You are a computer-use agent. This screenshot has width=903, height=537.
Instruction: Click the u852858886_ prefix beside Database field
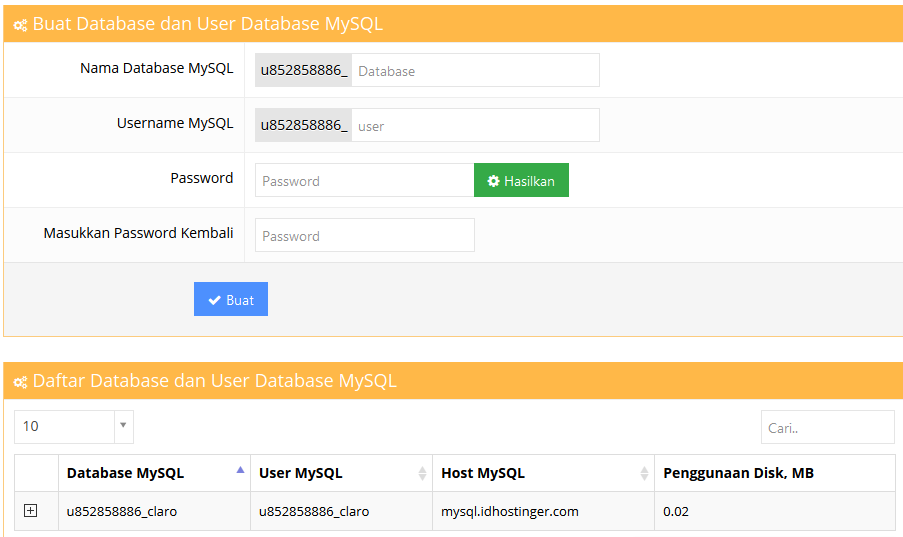click(303, 70)
